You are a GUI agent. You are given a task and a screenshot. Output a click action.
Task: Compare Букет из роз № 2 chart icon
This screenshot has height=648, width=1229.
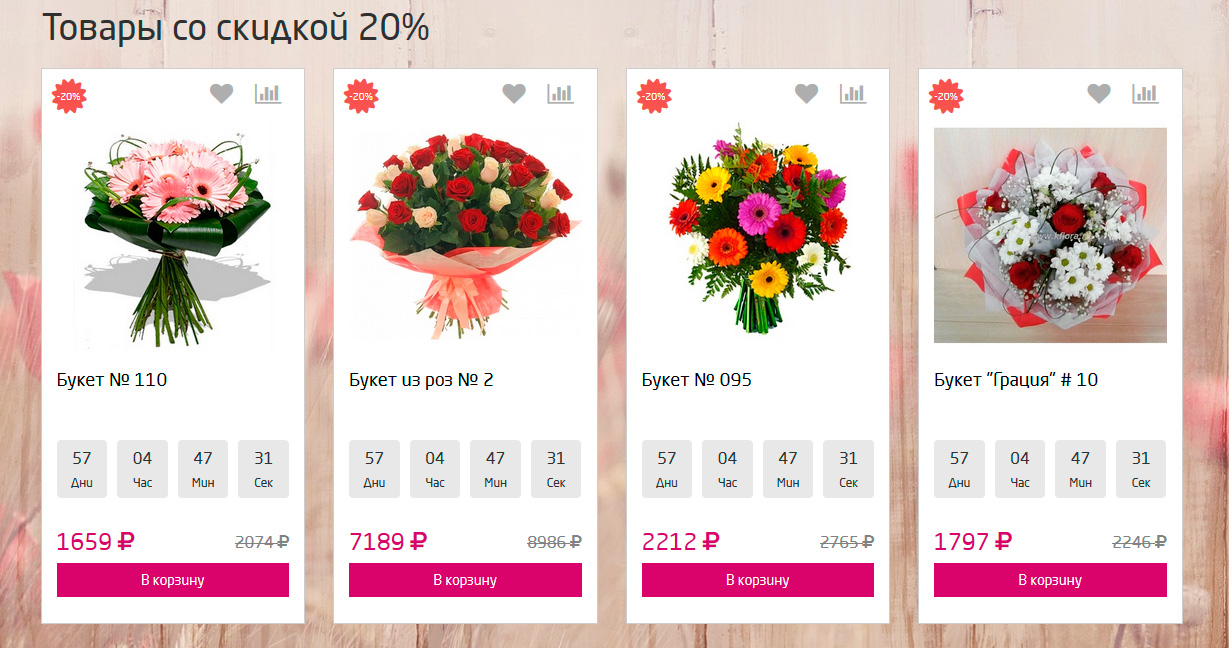point(561,94)
